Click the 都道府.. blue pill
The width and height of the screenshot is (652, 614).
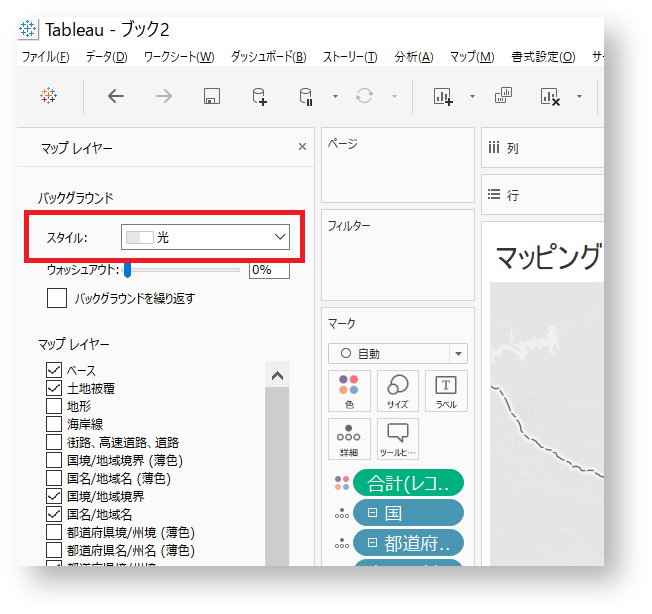coord(408,542)
